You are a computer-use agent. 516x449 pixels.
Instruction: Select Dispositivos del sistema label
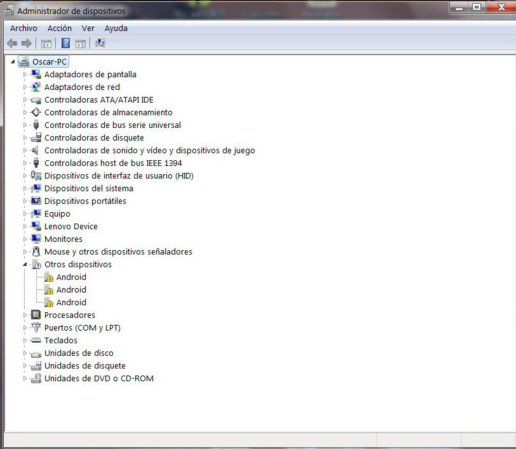[x=89, y=188]
